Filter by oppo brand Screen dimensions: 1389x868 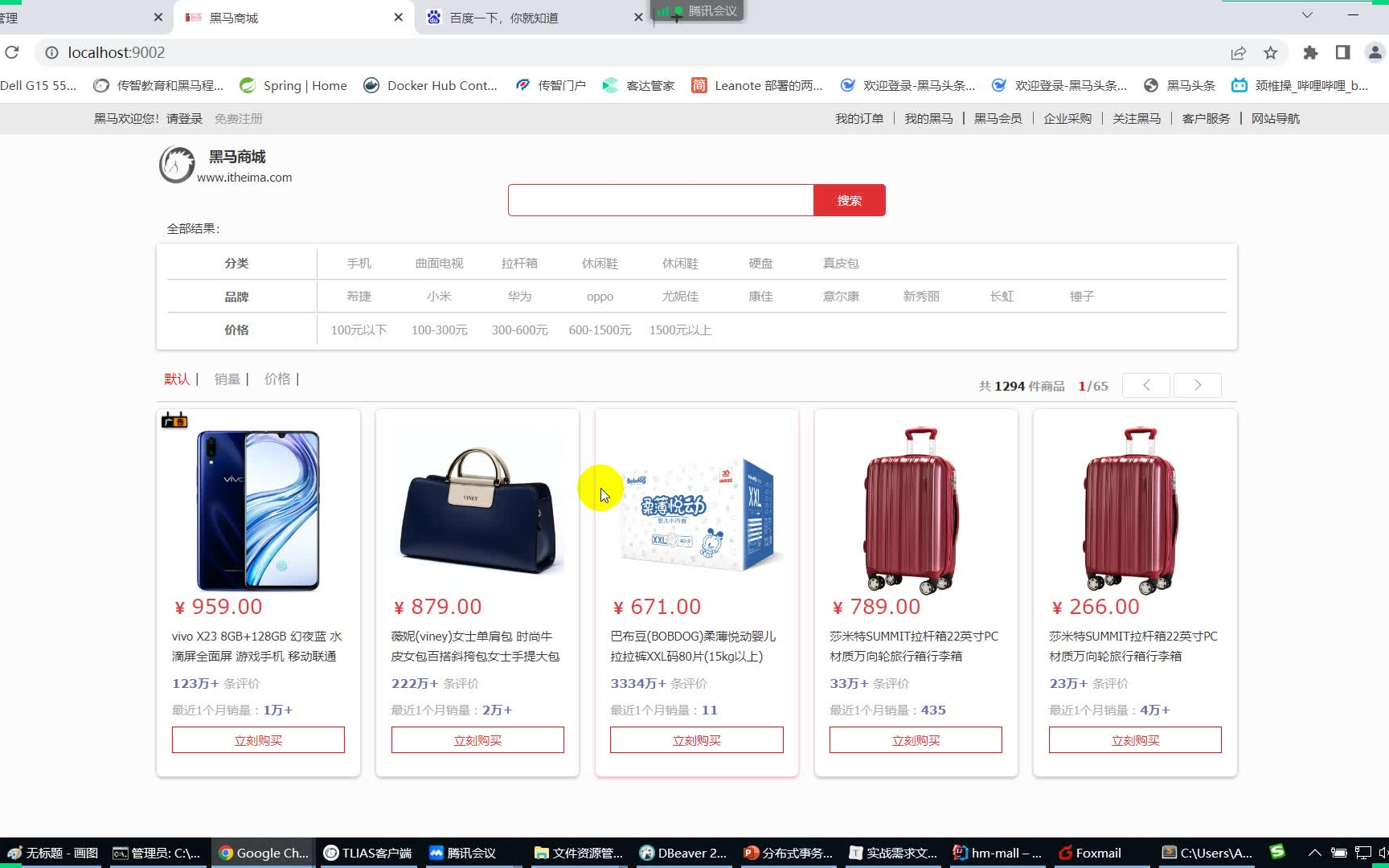point(600,297)
